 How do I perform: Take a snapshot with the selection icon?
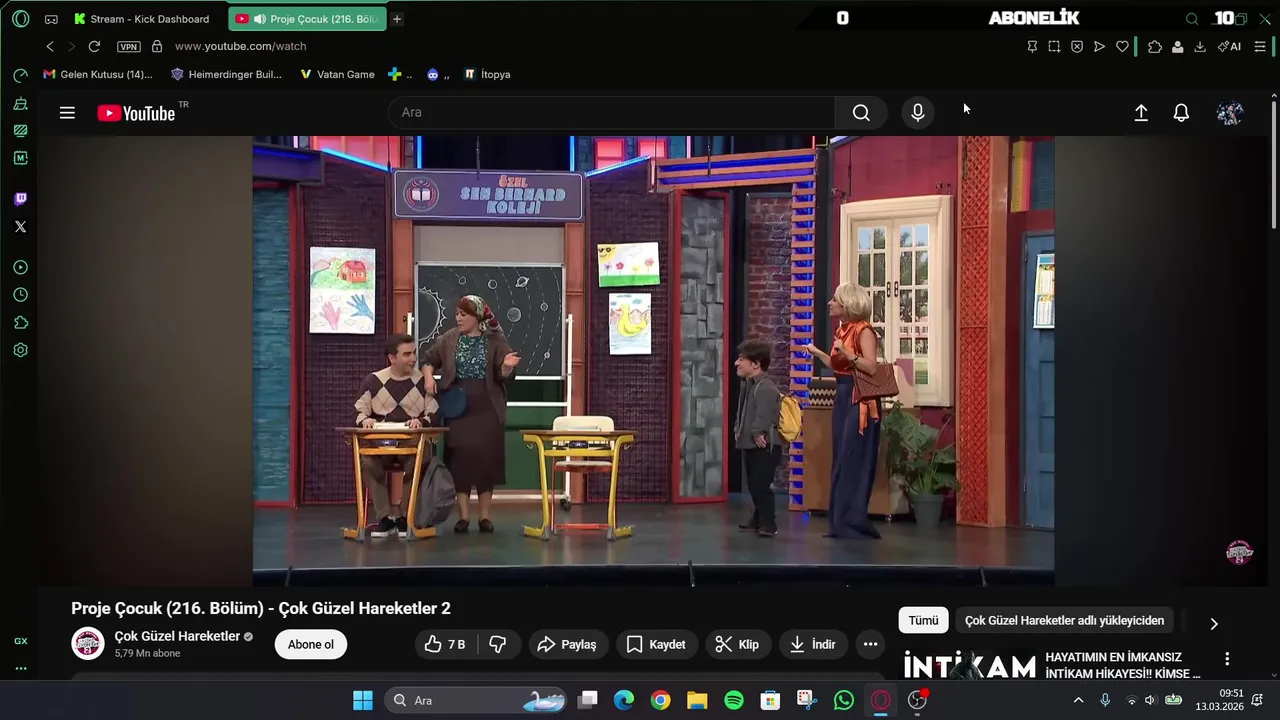1054,46
